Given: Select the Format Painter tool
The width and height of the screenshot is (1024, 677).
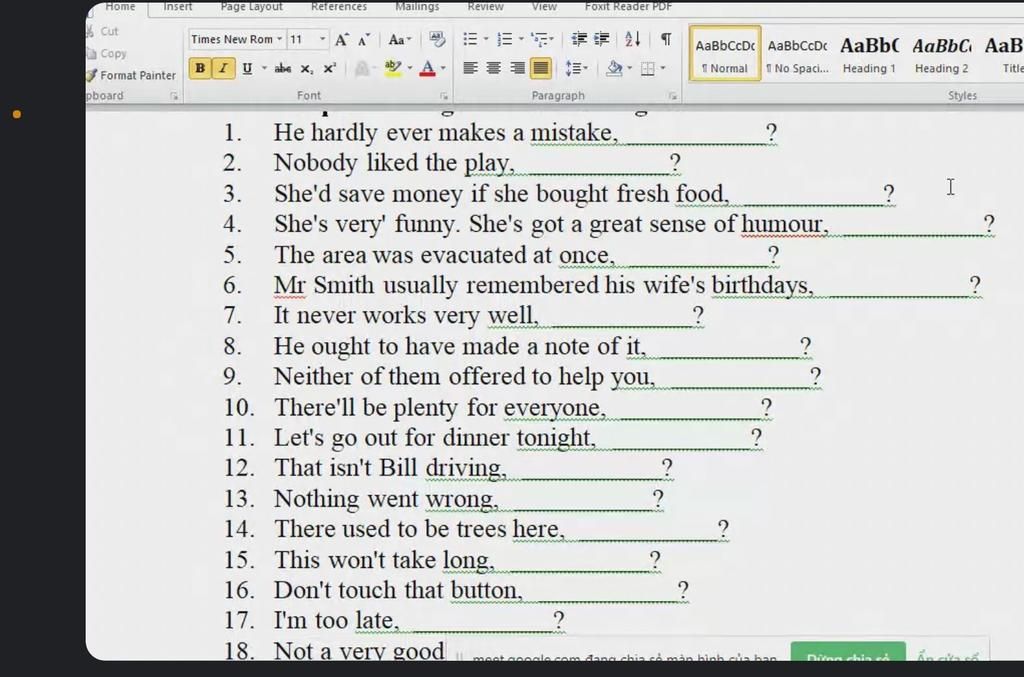Looking at the screenshot, I should [131, 75].
